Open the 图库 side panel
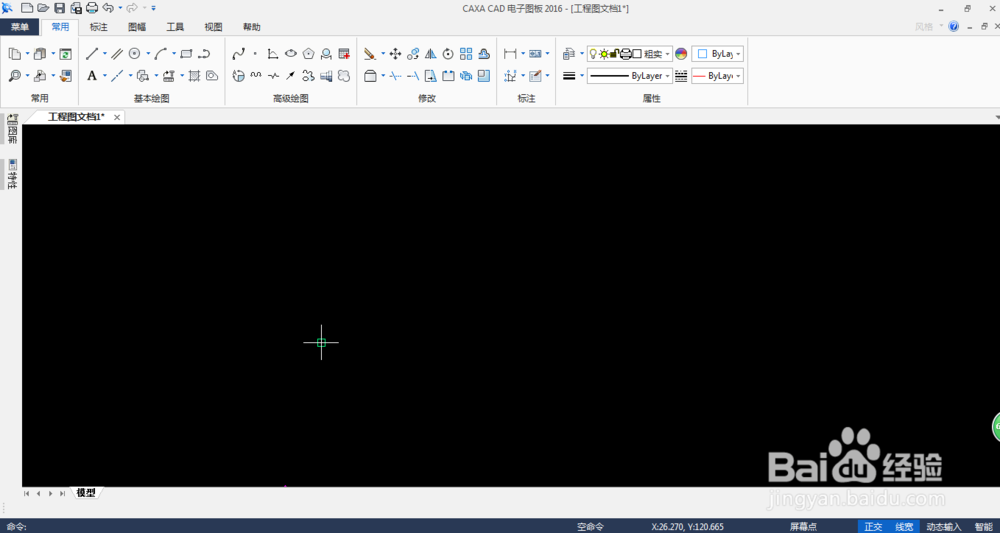The image size is (1000, 533). click(x=12, y=129)
